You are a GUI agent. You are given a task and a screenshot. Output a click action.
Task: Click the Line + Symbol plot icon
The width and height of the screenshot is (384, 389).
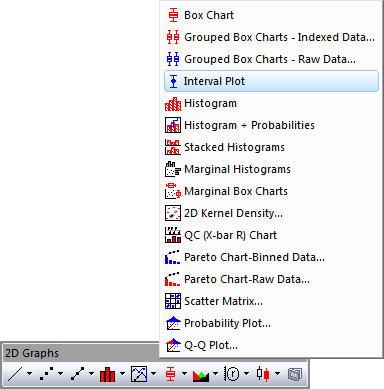77,374
